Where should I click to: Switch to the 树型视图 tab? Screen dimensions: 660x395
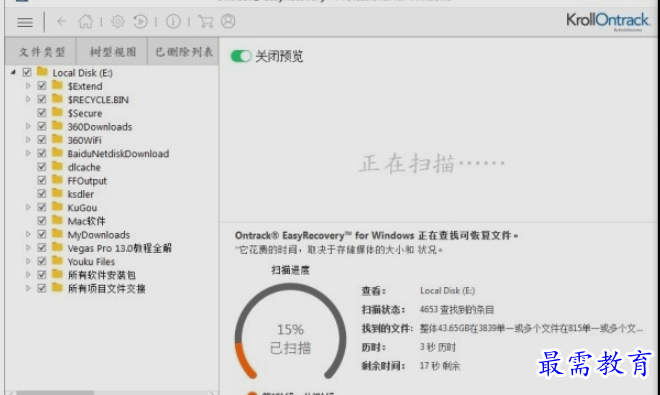[x=112, y=51]
